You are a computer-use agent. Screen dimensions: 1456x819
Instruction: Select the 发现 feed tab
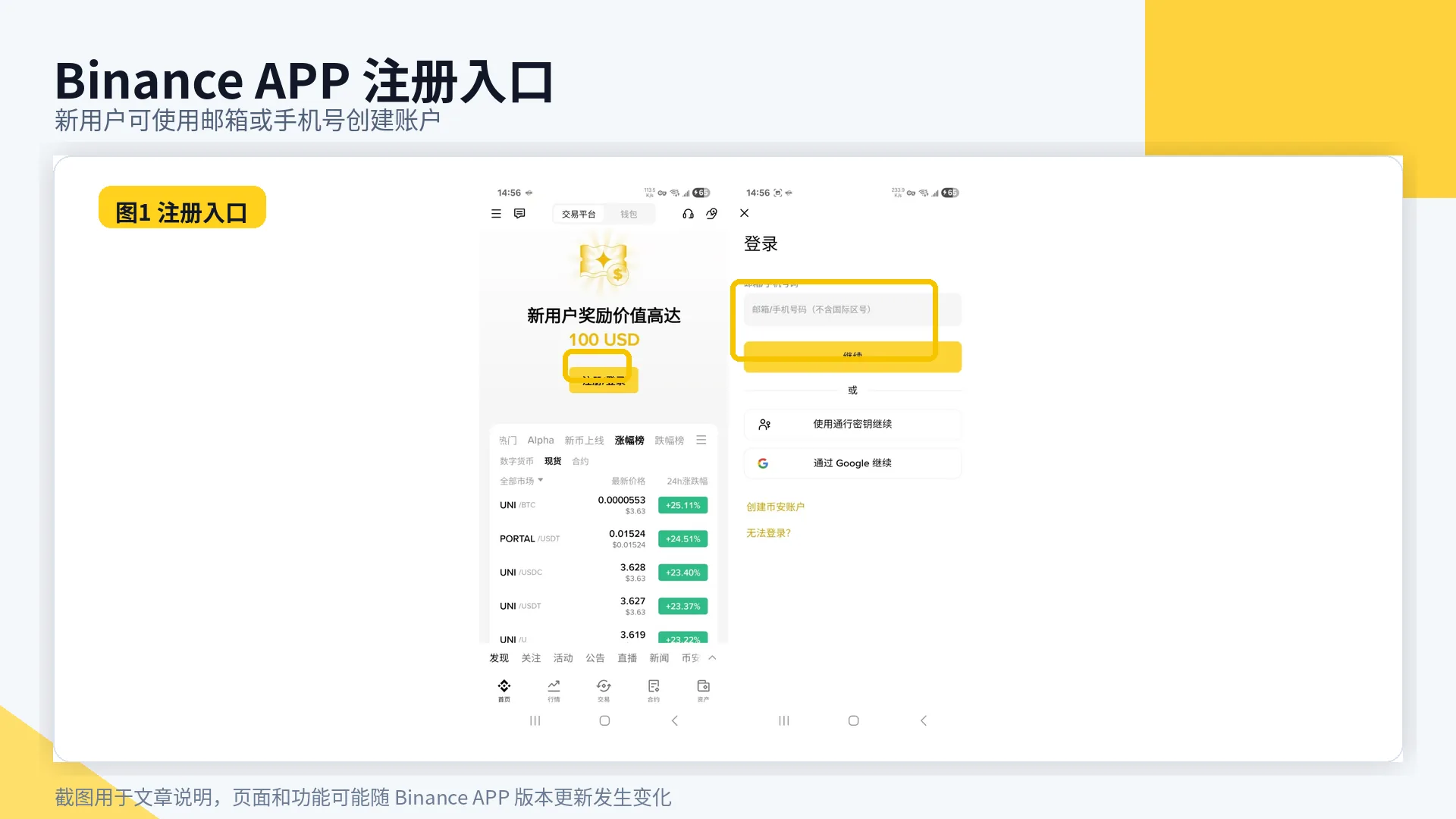point(499,658)
